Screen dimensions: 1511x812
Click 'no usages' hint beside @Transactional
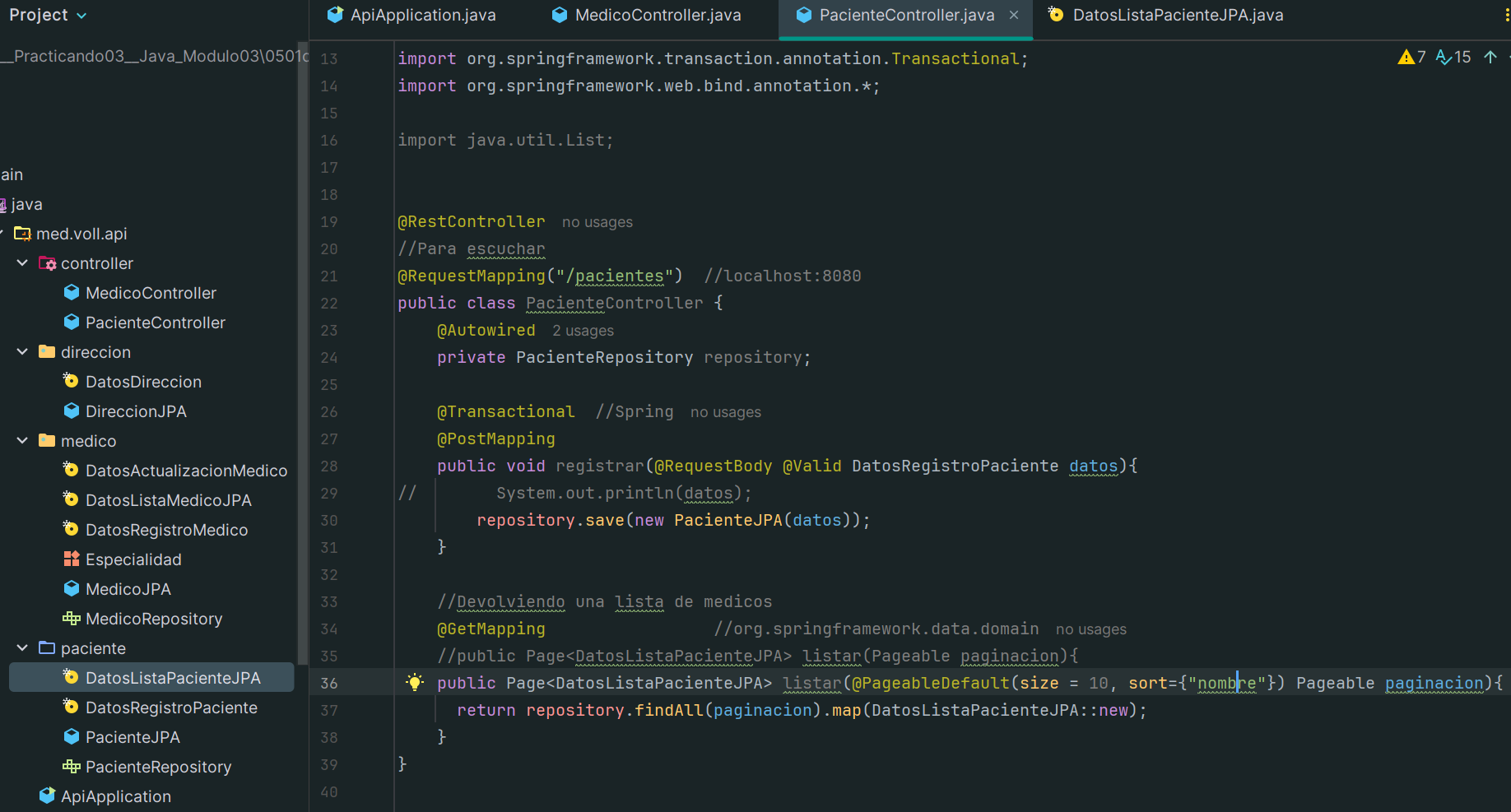(725, 412)
